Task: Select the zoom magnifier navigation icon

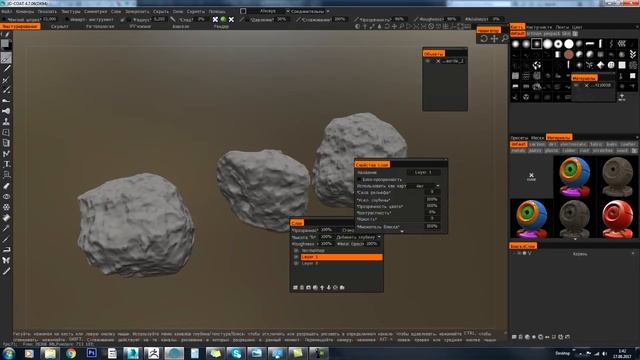Action: 504,39
